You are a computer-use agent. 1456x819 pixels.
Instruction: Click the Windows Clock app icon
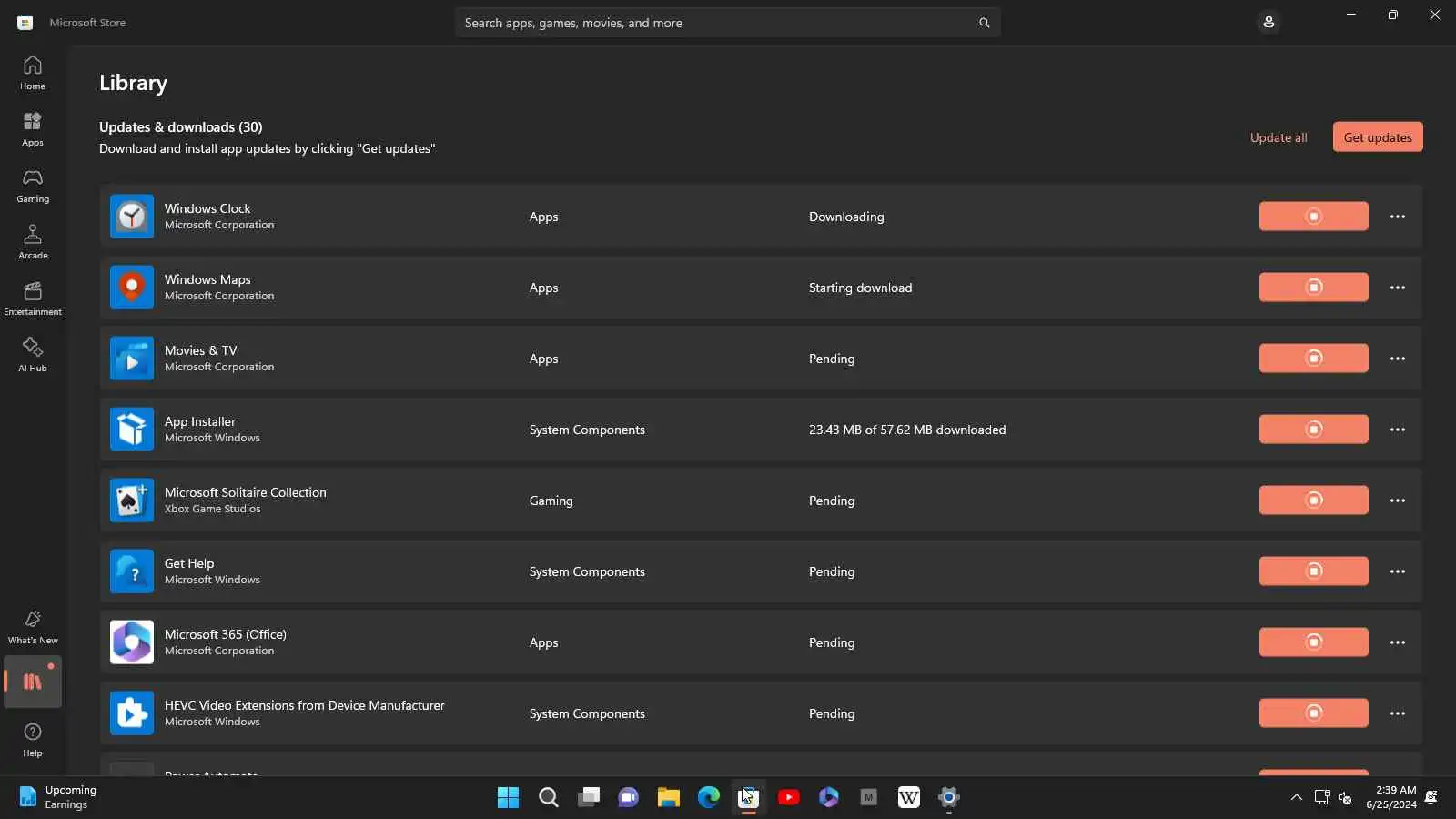coord(132,217)
